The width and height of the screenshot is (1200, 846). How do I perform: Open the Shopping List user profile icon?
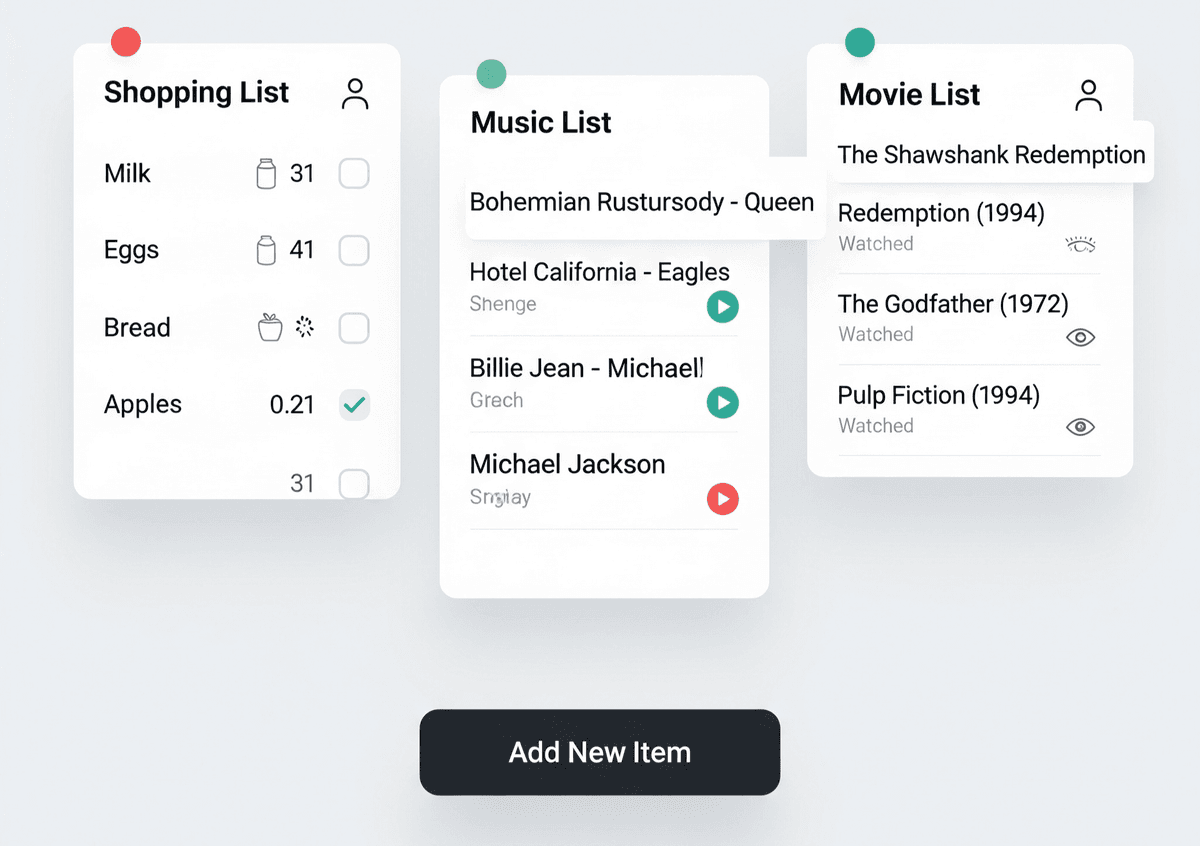coord(355,94)
